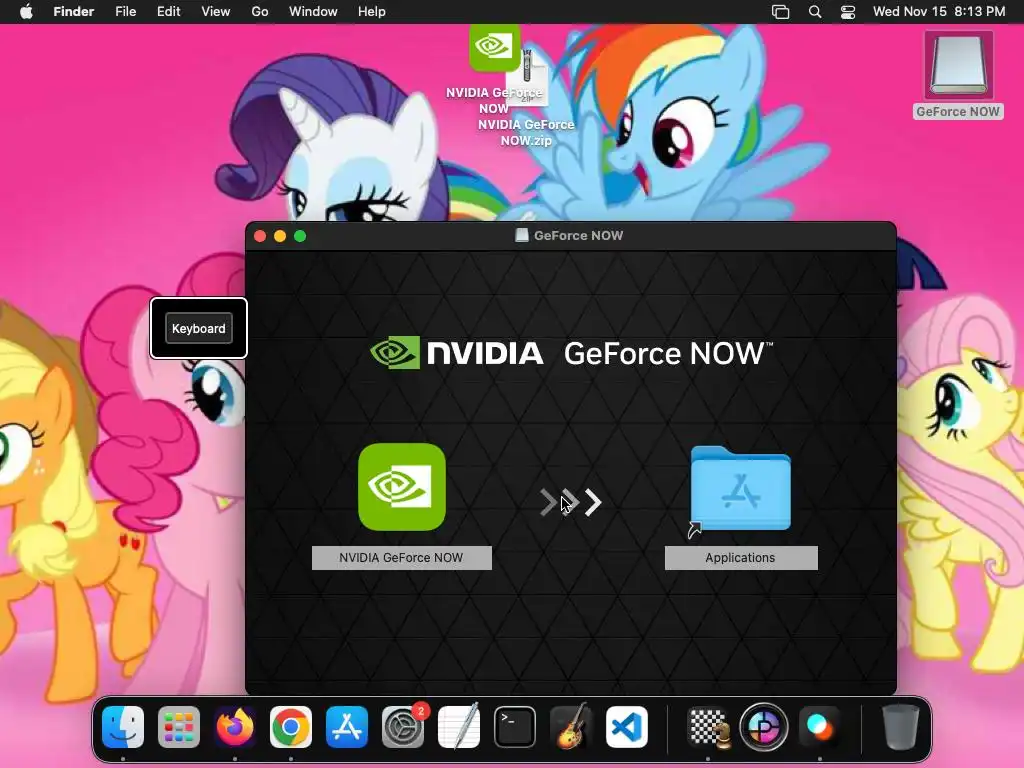Click the GeForce NOW window title disk icon

(522, 235)
